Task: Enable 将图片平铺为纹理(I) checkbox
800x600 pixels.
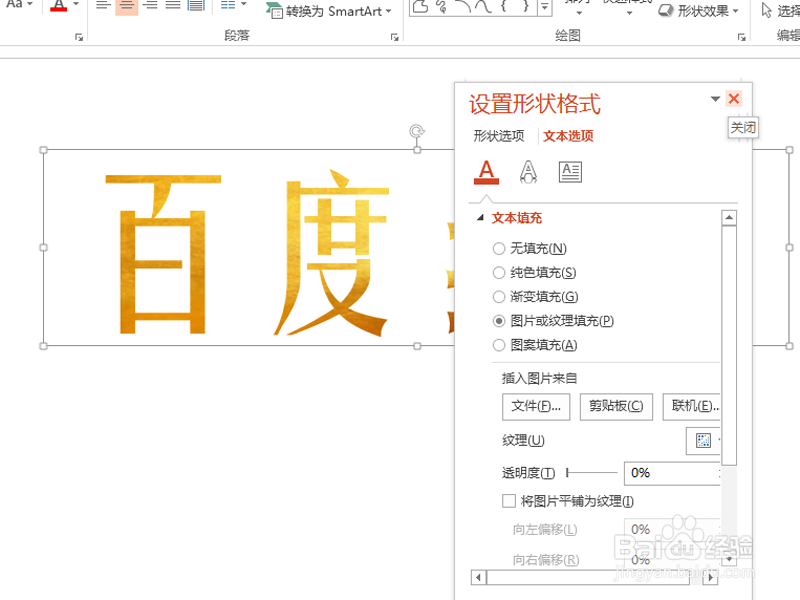Action: pos(509,501)
